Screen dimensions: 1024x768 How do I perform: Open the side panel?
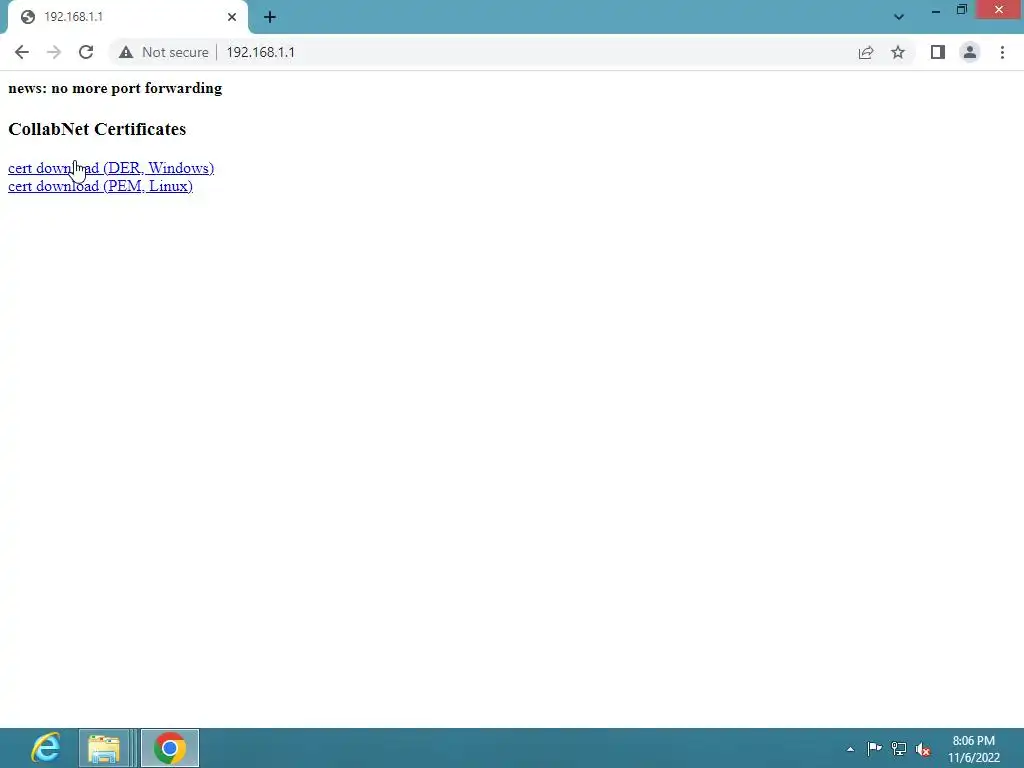click(x=938, y=52)
